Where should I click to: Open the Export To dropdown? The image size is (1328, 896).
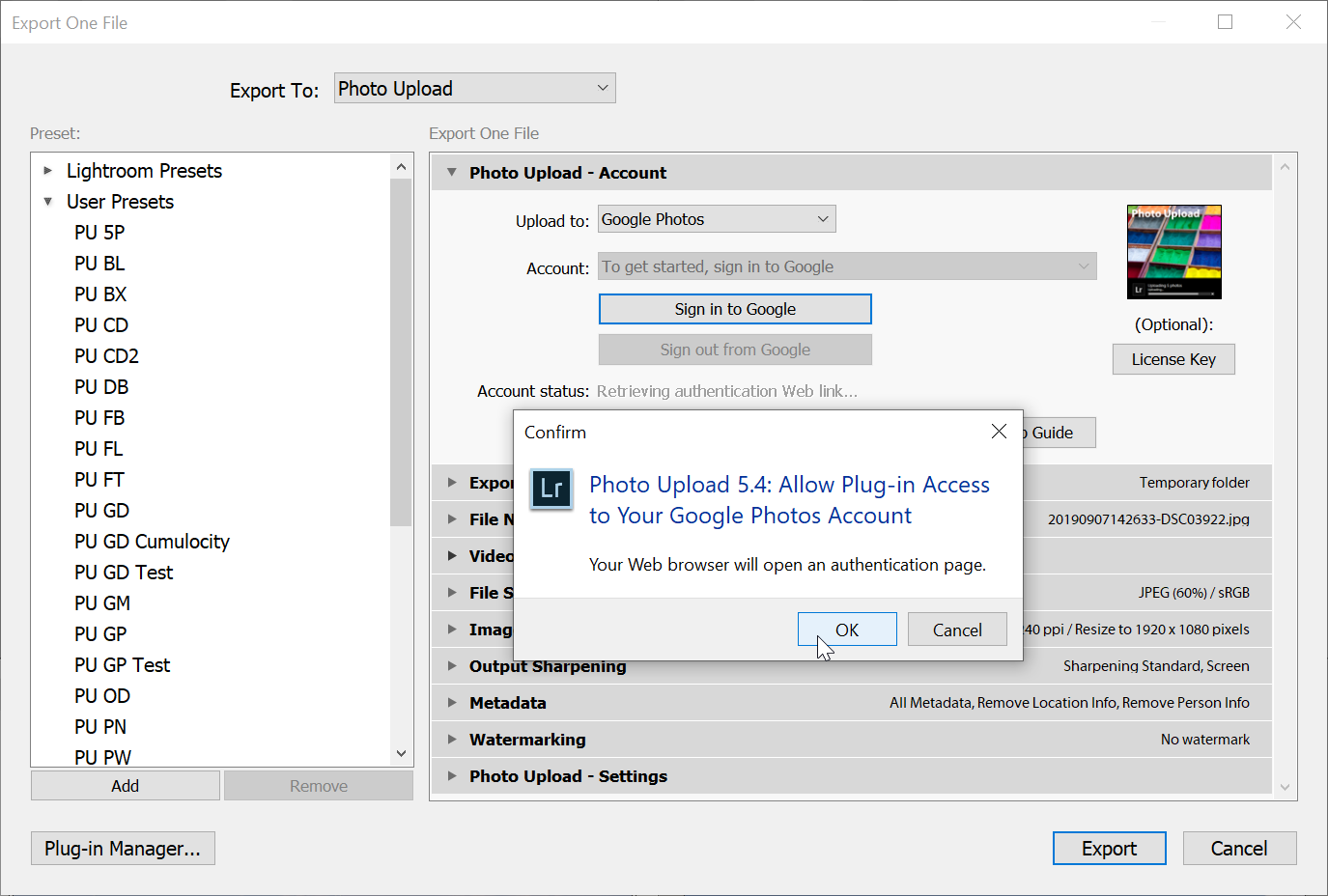[474, 89]
